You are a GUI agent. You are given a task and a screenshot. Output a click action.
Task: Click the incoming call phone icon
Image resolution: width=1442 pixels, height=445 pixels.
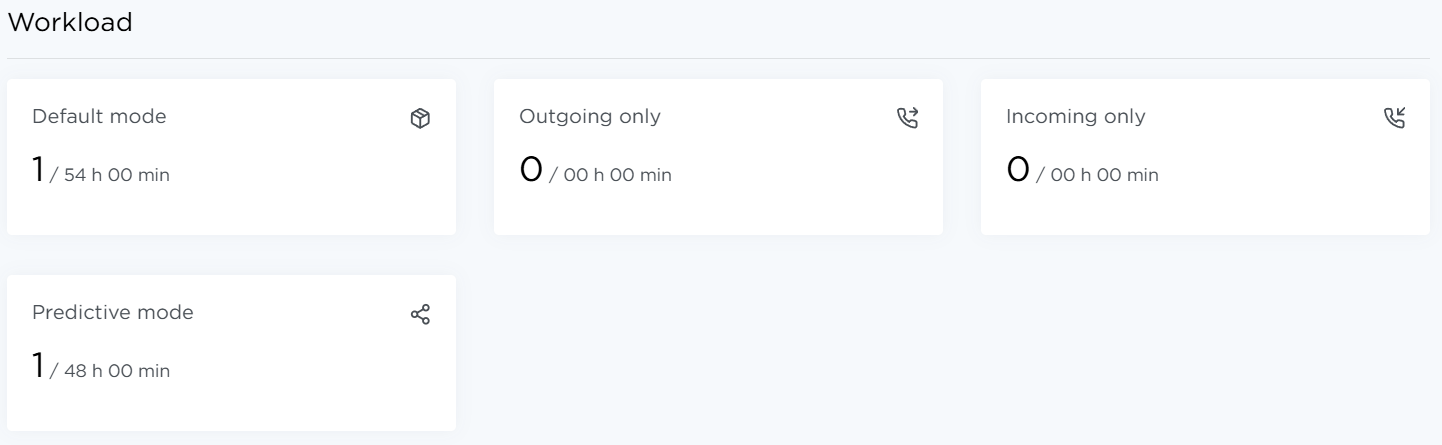(1394, 119)
